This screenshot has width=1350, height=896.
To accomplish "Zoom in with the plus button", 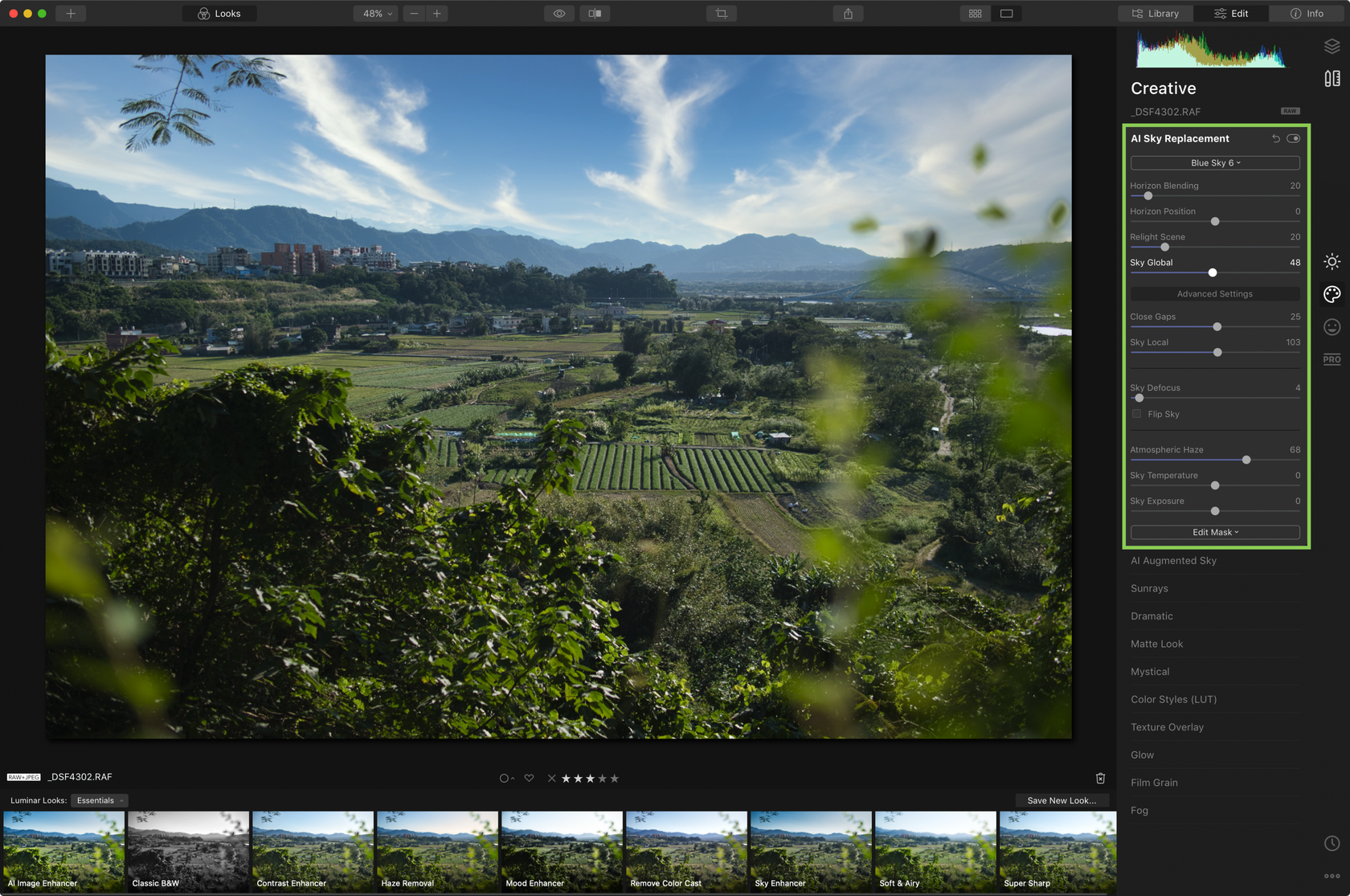I will pos(437,14).
